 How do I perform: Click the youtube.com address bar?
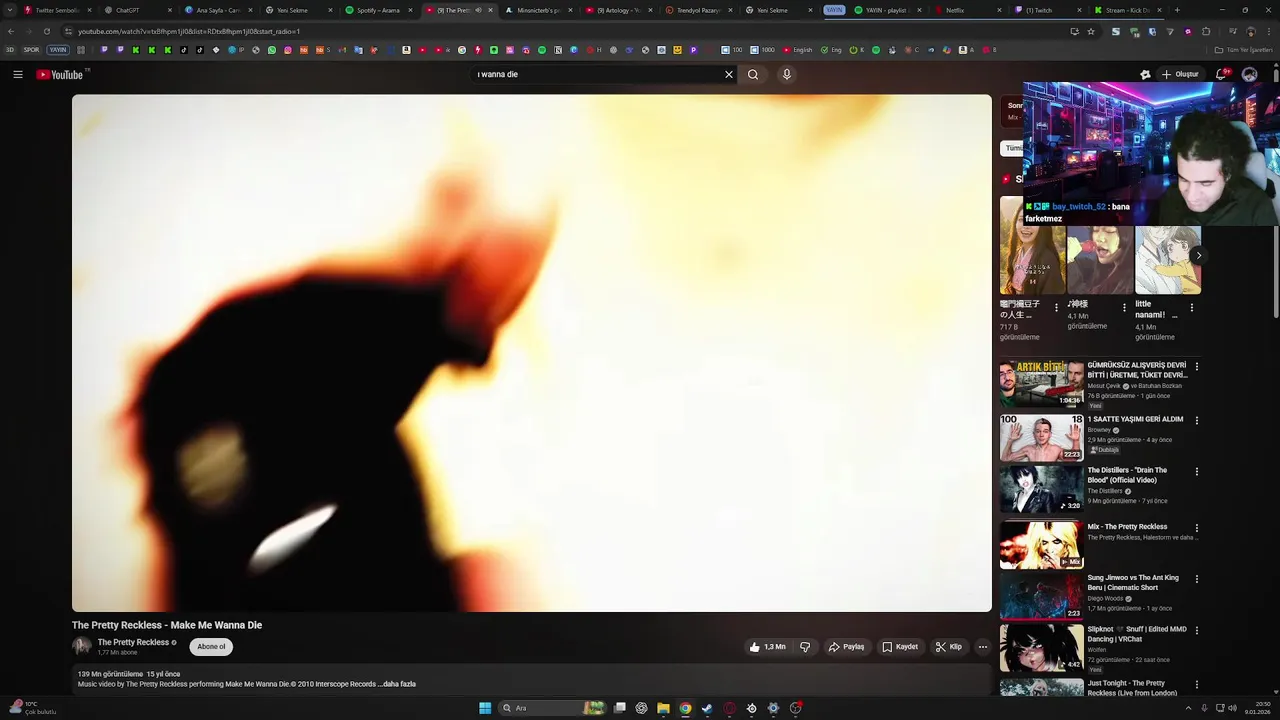[x=560, y=31]
